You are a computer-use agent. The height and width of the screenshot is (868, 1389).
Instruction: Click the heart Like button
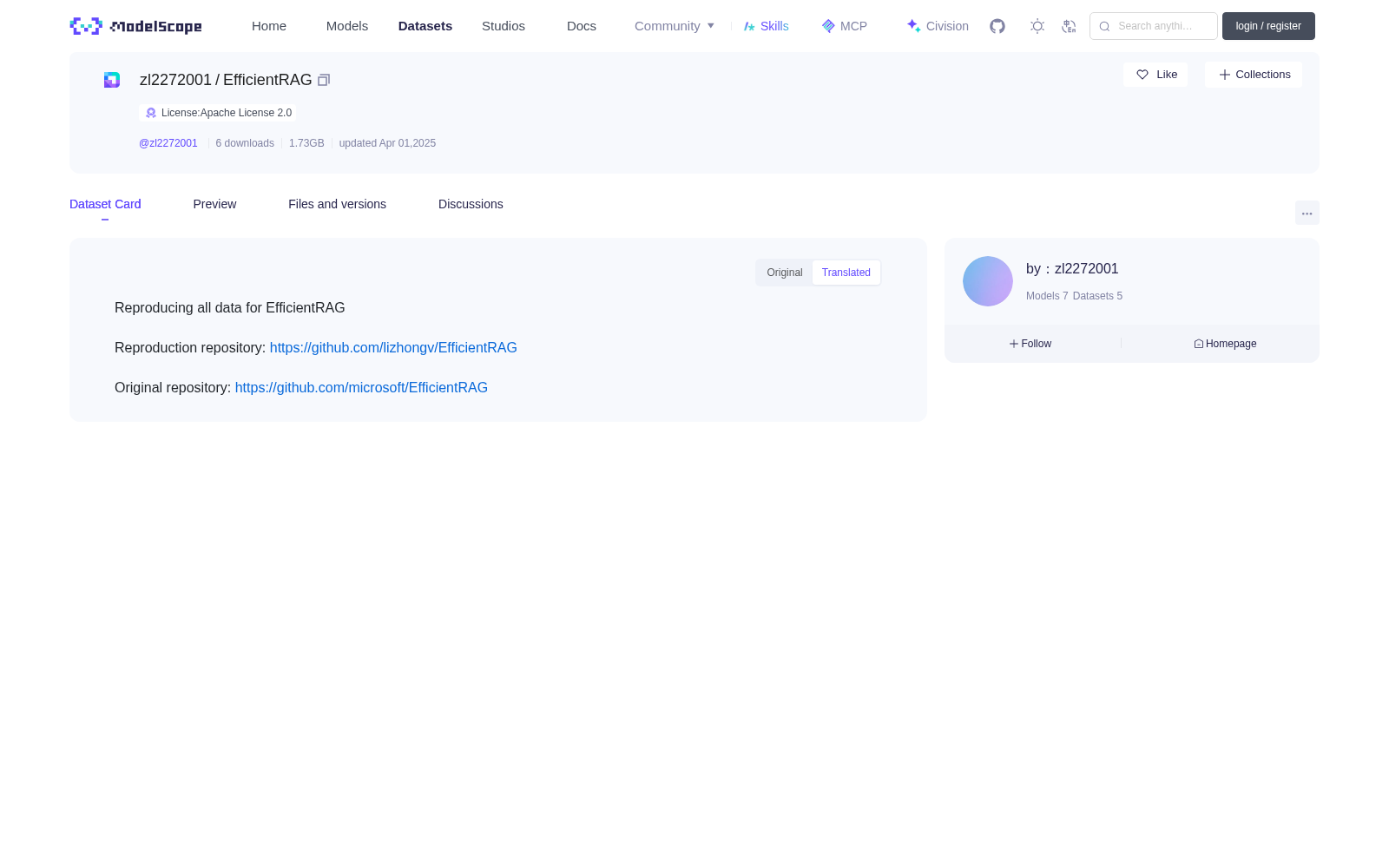(x=1155, y=75)
